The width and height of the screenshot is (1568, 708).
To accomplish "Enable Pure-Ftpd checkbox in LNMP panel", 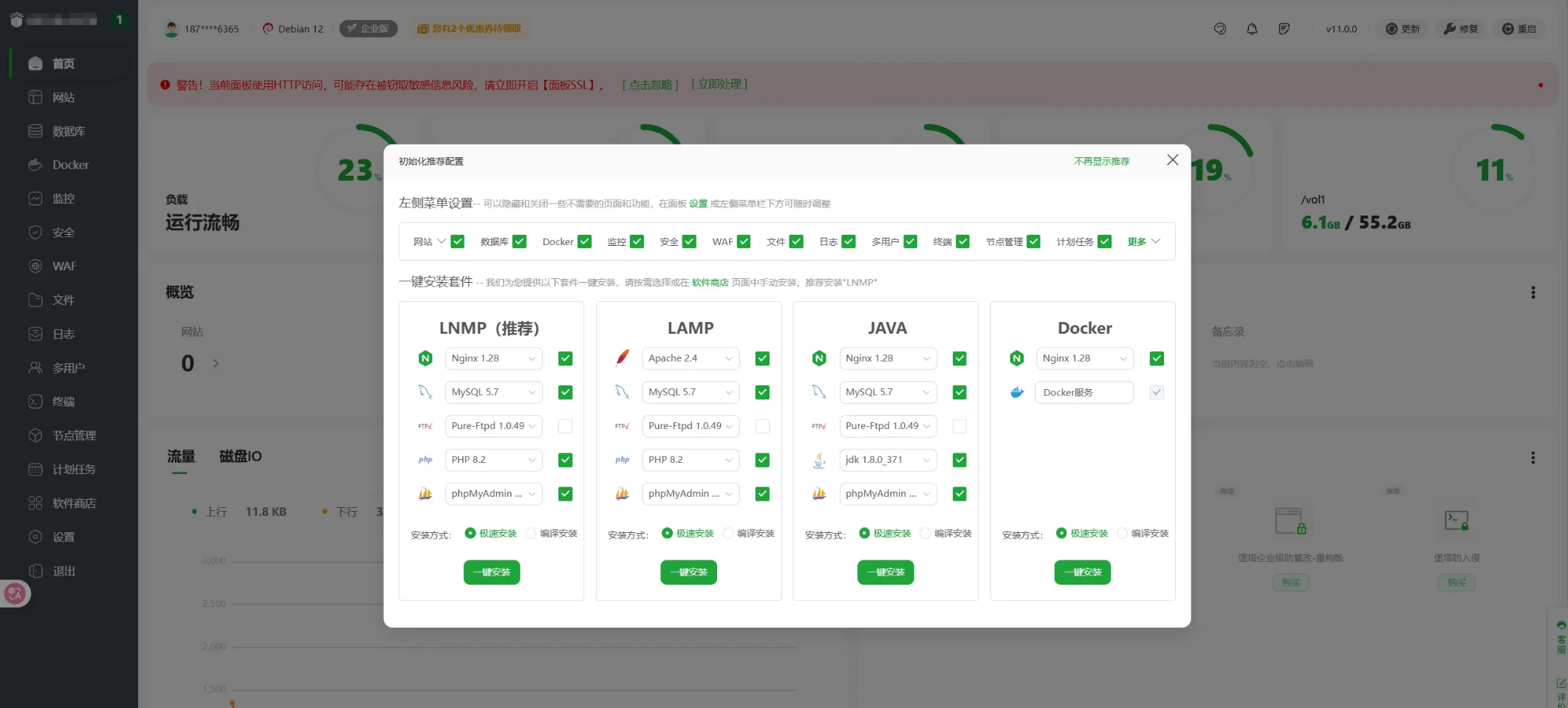I will coord(565,426).
